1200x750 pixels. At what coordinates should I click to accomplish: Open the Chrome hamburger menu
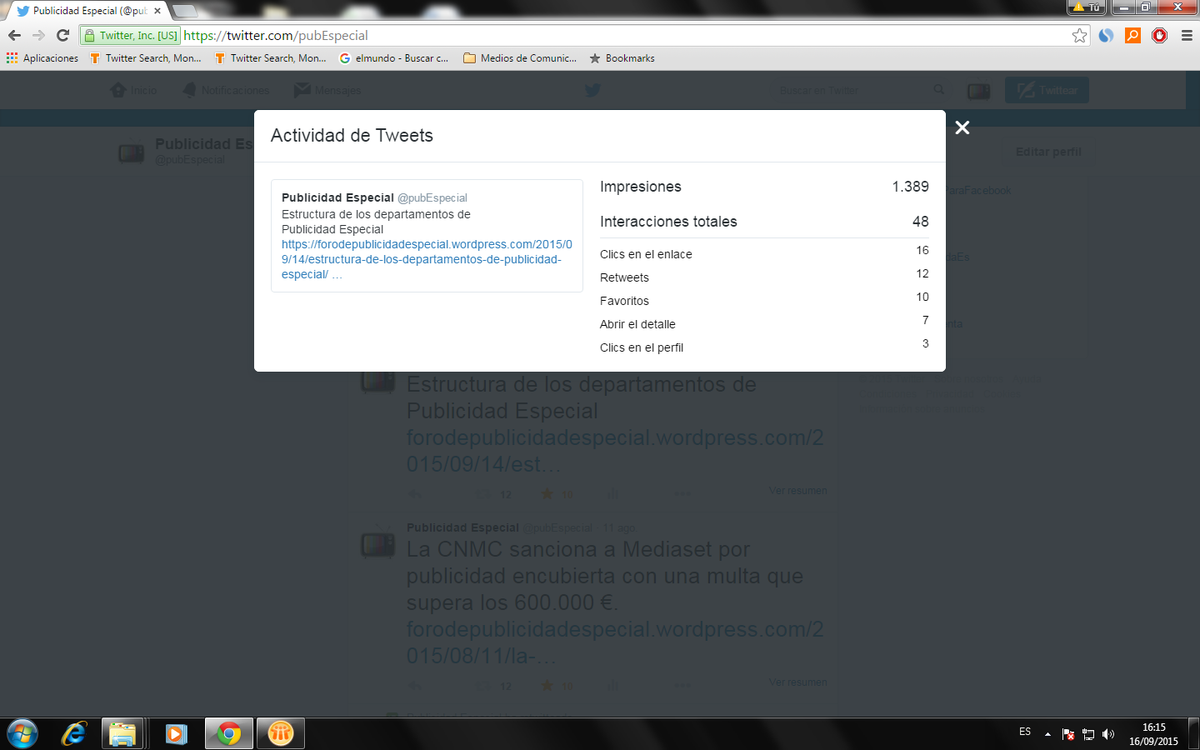tap(1185, 35)
